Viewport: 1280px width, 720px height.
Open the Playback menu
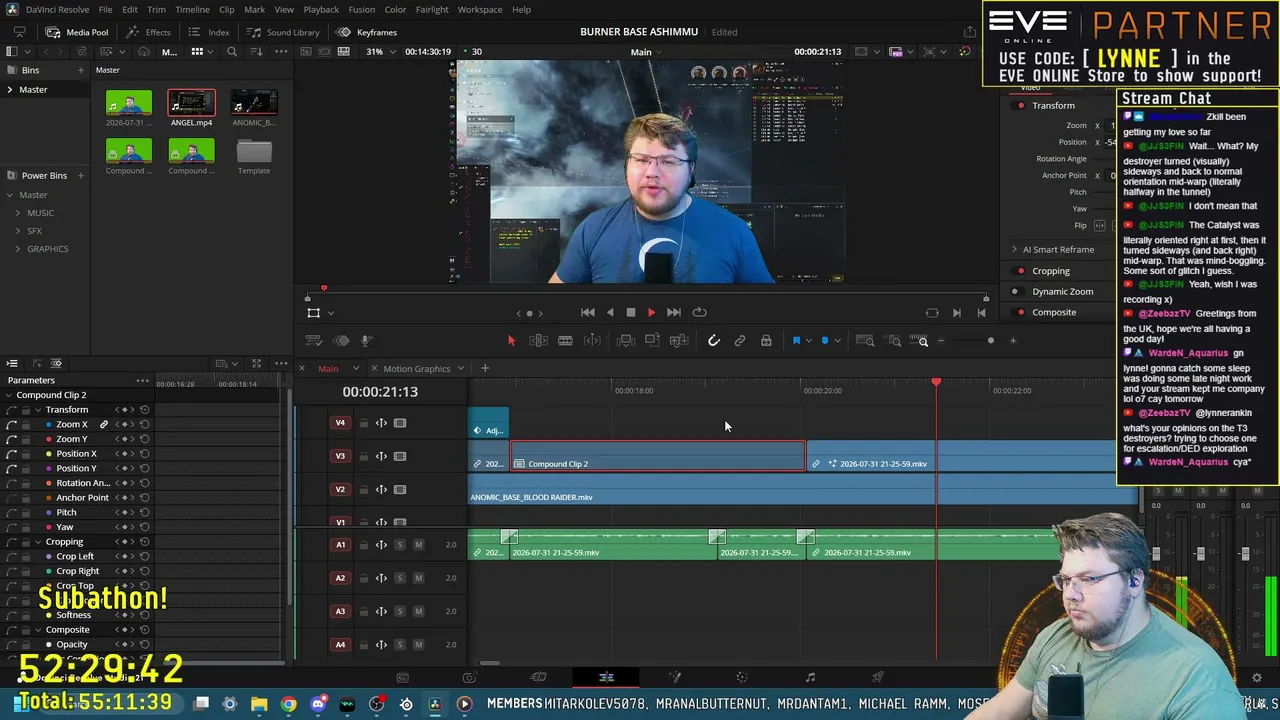[x=321, y=9]
